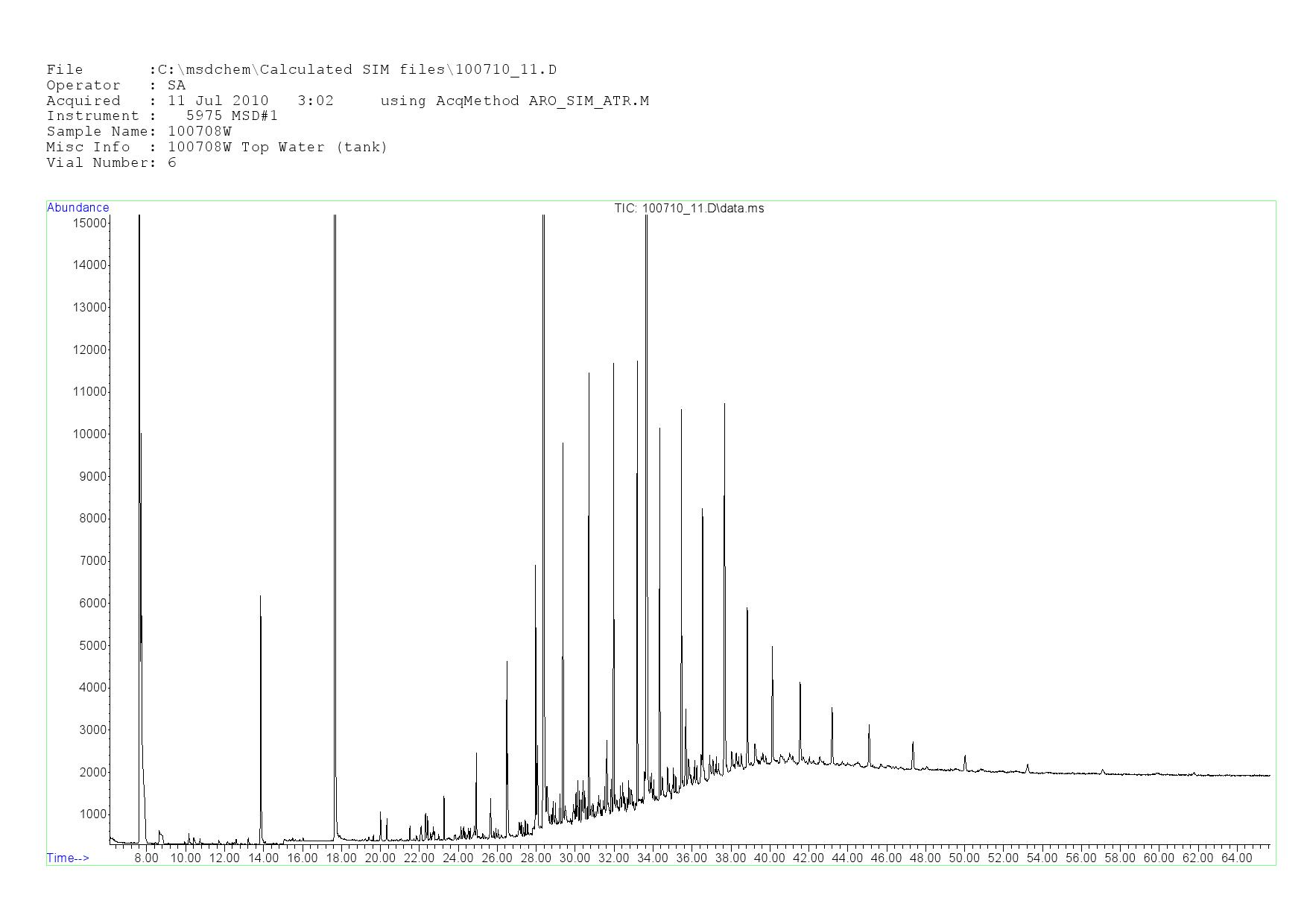
Task: Select the 64.00 time axis tick
Action: click(1236, 858)
